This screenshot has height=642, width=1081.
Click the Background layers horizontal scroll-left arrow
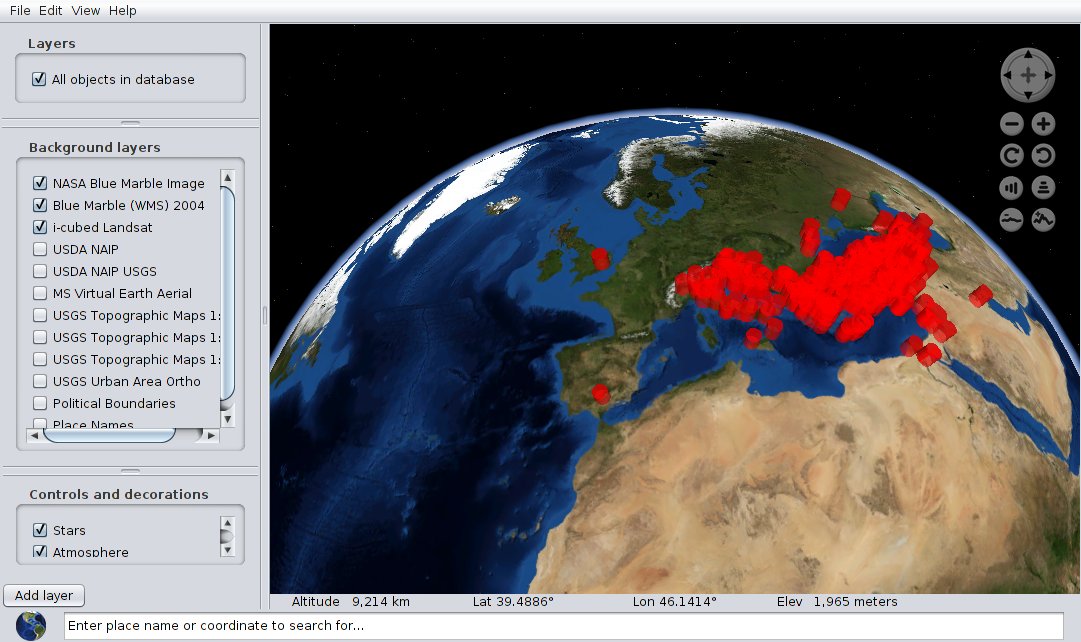point(34,436)
